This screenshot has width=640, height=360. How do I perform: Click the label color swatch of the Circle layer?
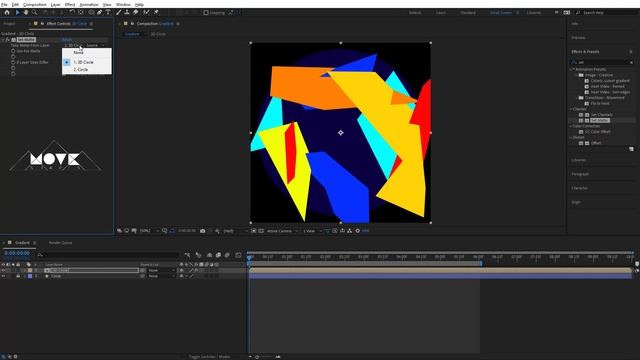[x=30, y=276]
